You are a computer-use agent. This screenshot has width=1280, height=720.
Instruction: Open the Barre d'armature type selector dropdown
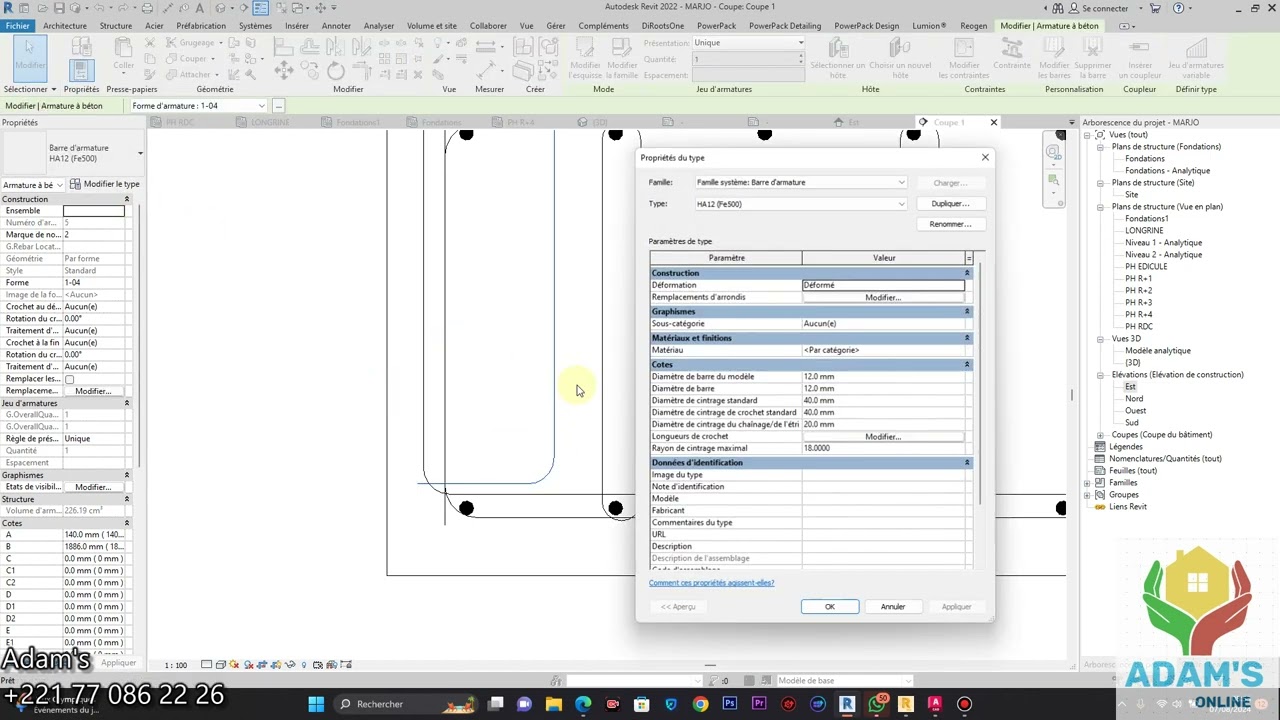point(140,153)
